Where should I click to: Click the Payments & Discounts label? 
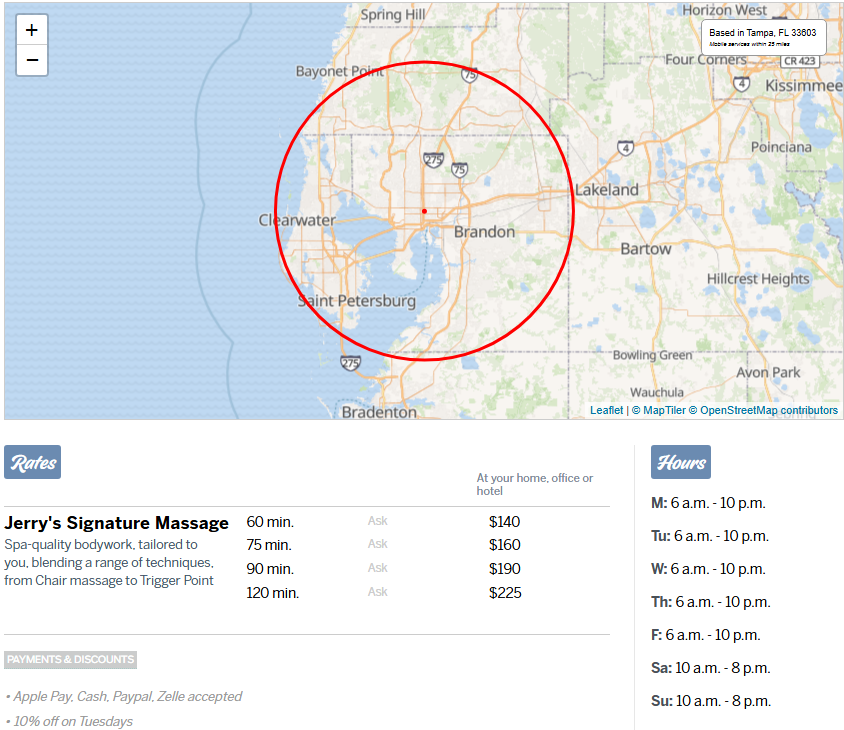(70, 660)
